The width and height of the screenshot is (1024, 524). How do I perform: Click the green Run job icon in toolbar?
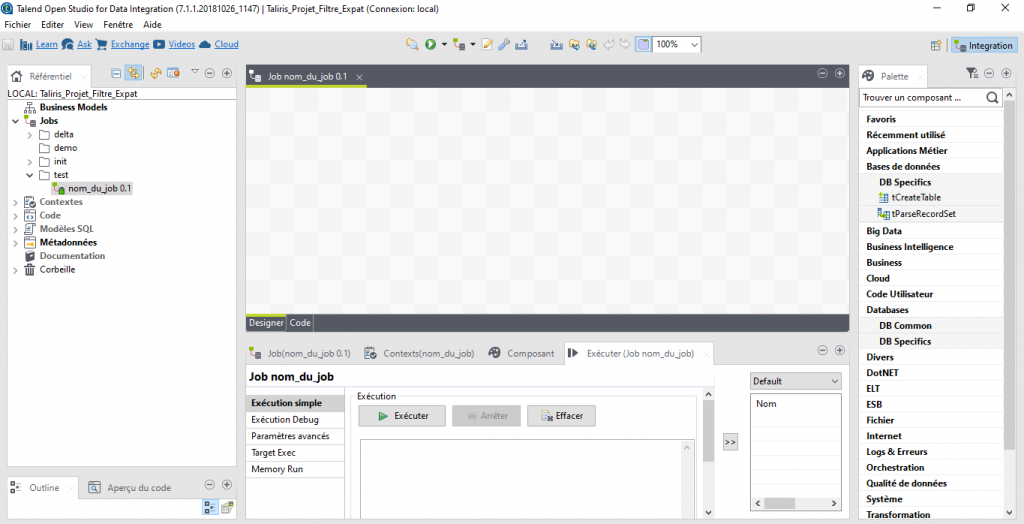coord(430,44)
